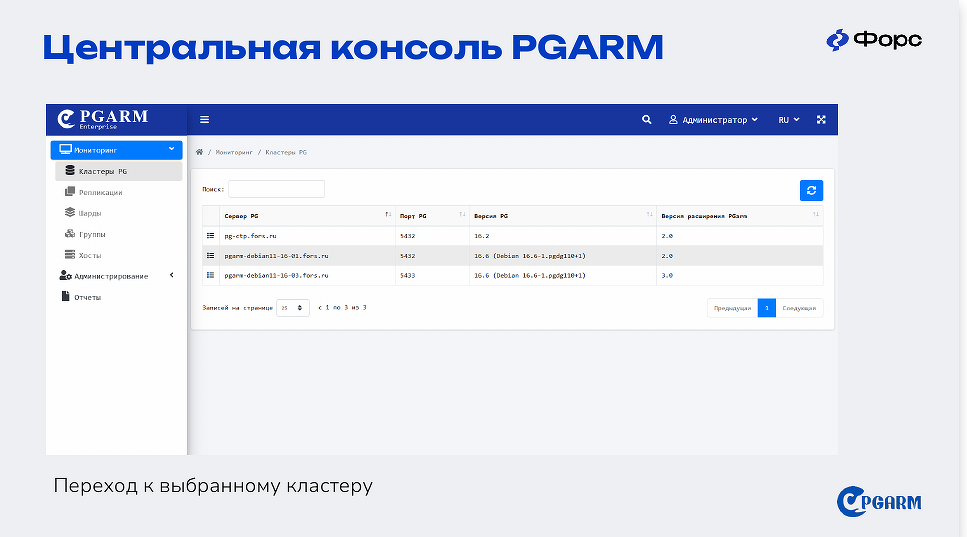
Task: Open row menu for pgarm-debian11-16-03.fors.ru
Action: 210,275
